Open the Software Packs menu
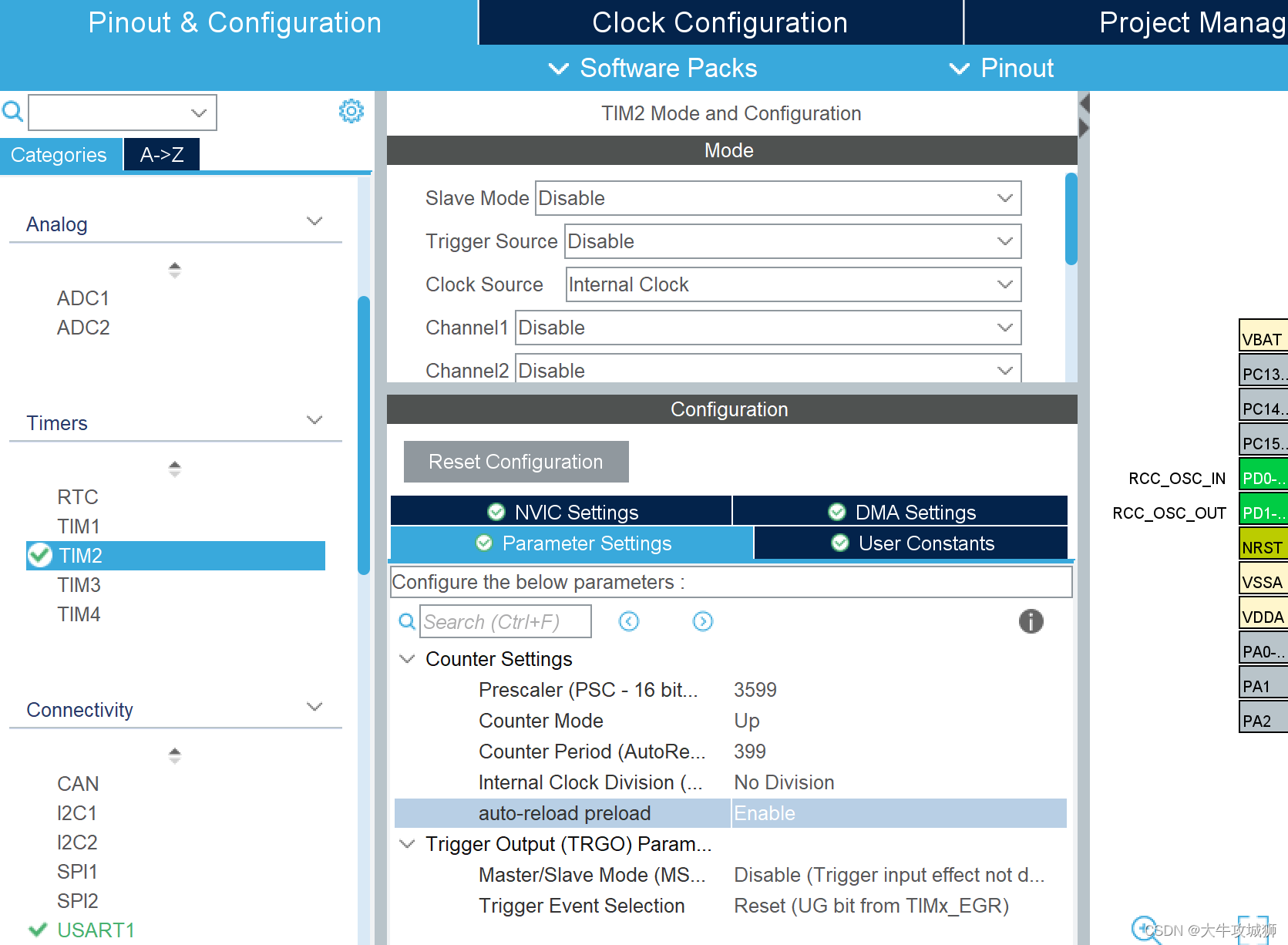The width and height of the screenshot is (1288, 945). (653, 68)
